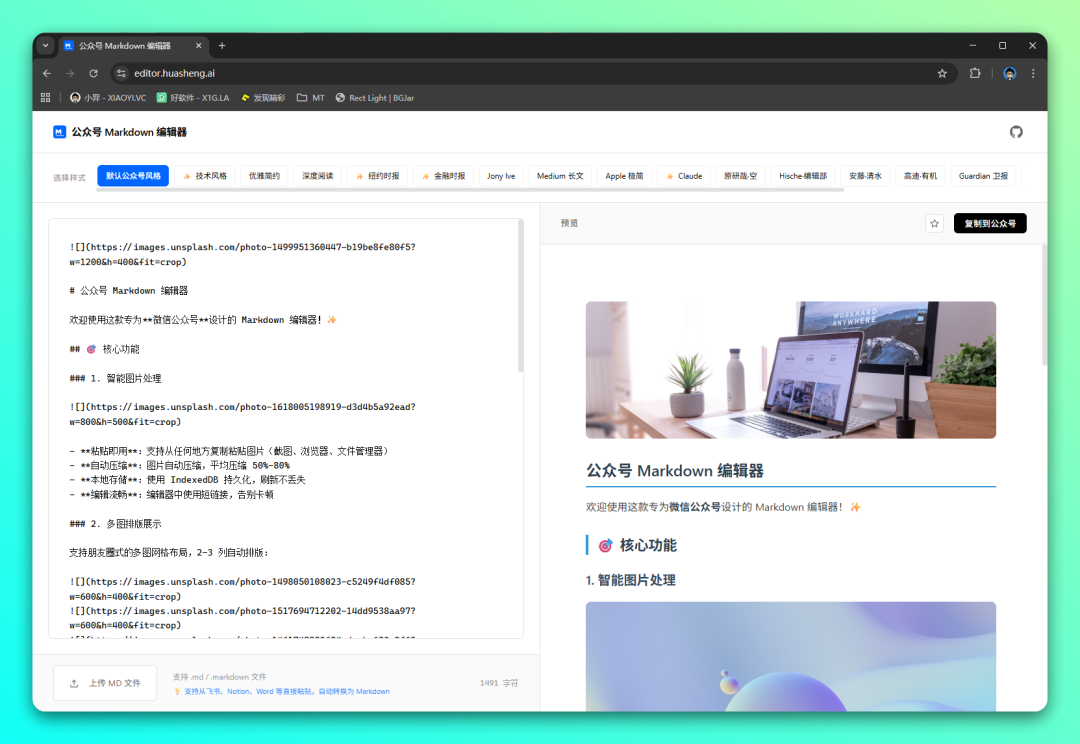
Task: Open the Chrome three-dot menu
Action: pyautogui.click(x=1032, y=73)
